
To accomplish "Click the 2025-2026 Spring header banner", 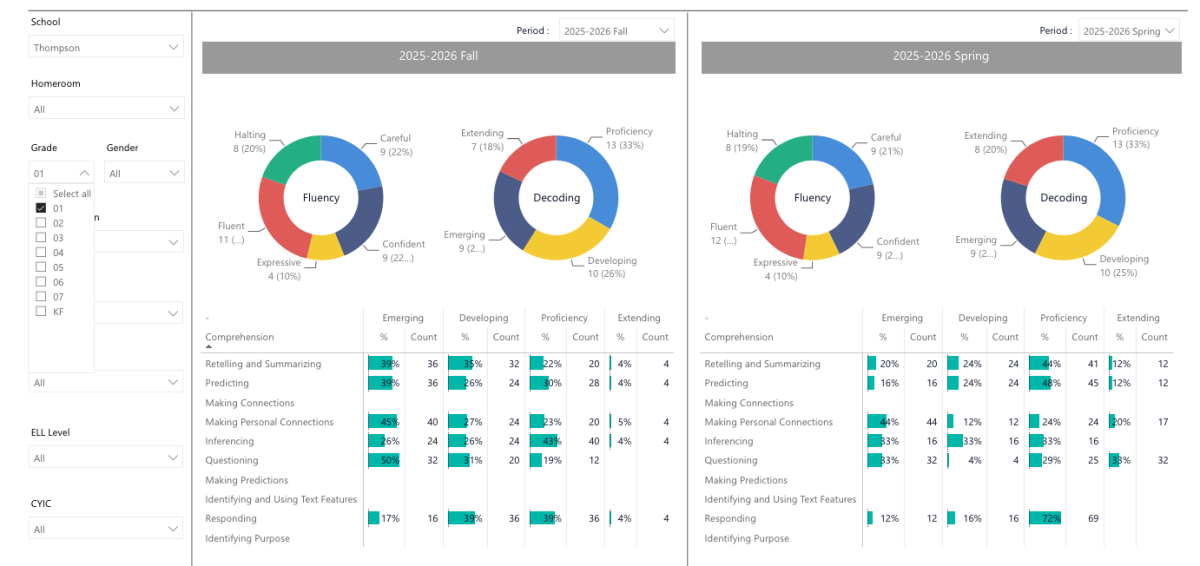I will click(x=940, y=56).
